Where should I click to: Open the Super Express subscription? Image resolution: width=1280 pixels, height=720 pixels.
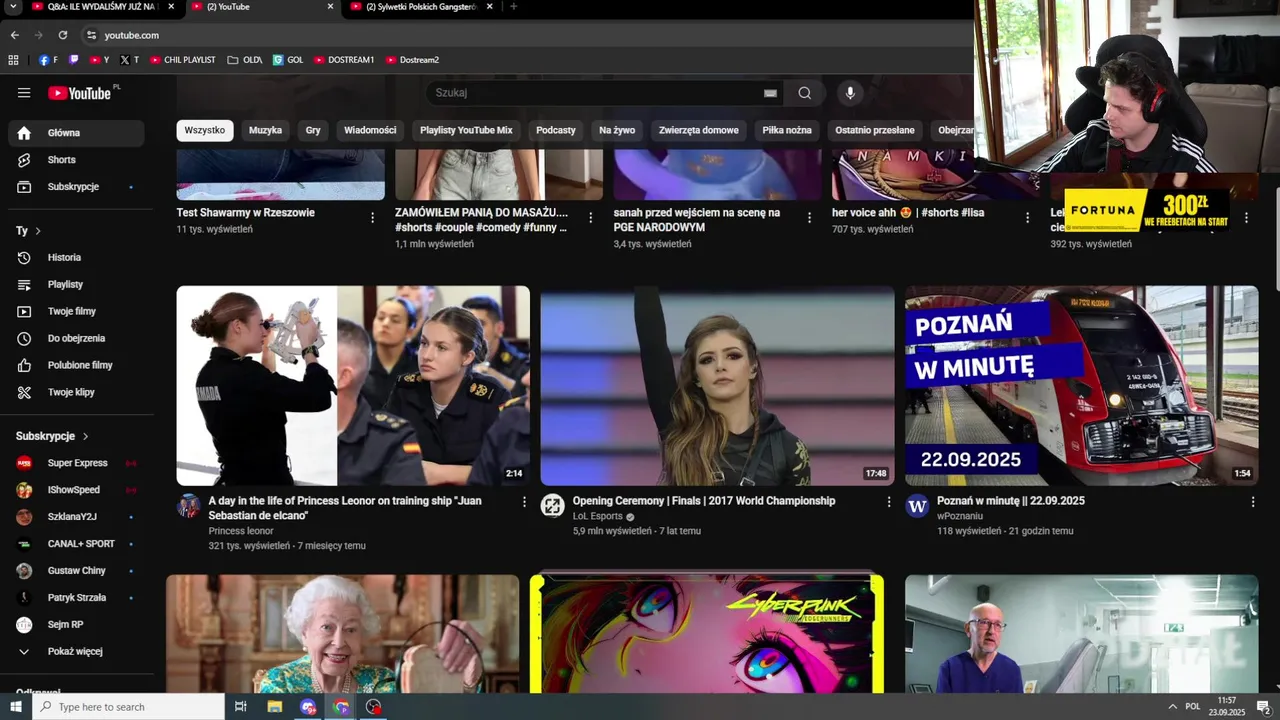pyautogui.click(x=77, y=463)
